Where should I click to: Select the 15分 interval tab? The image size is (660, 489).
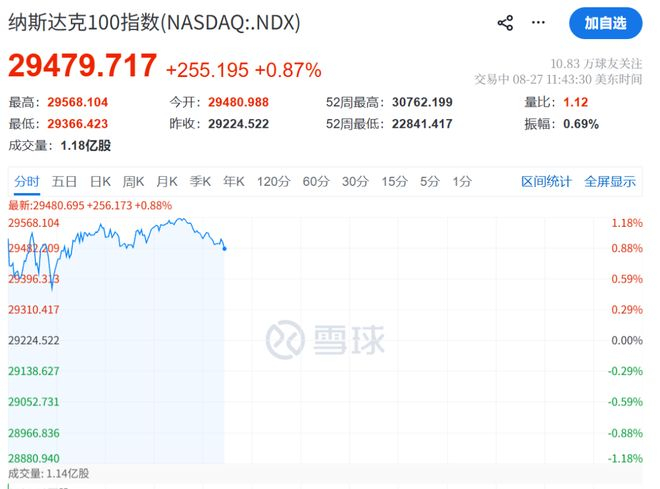click(394, 181)
